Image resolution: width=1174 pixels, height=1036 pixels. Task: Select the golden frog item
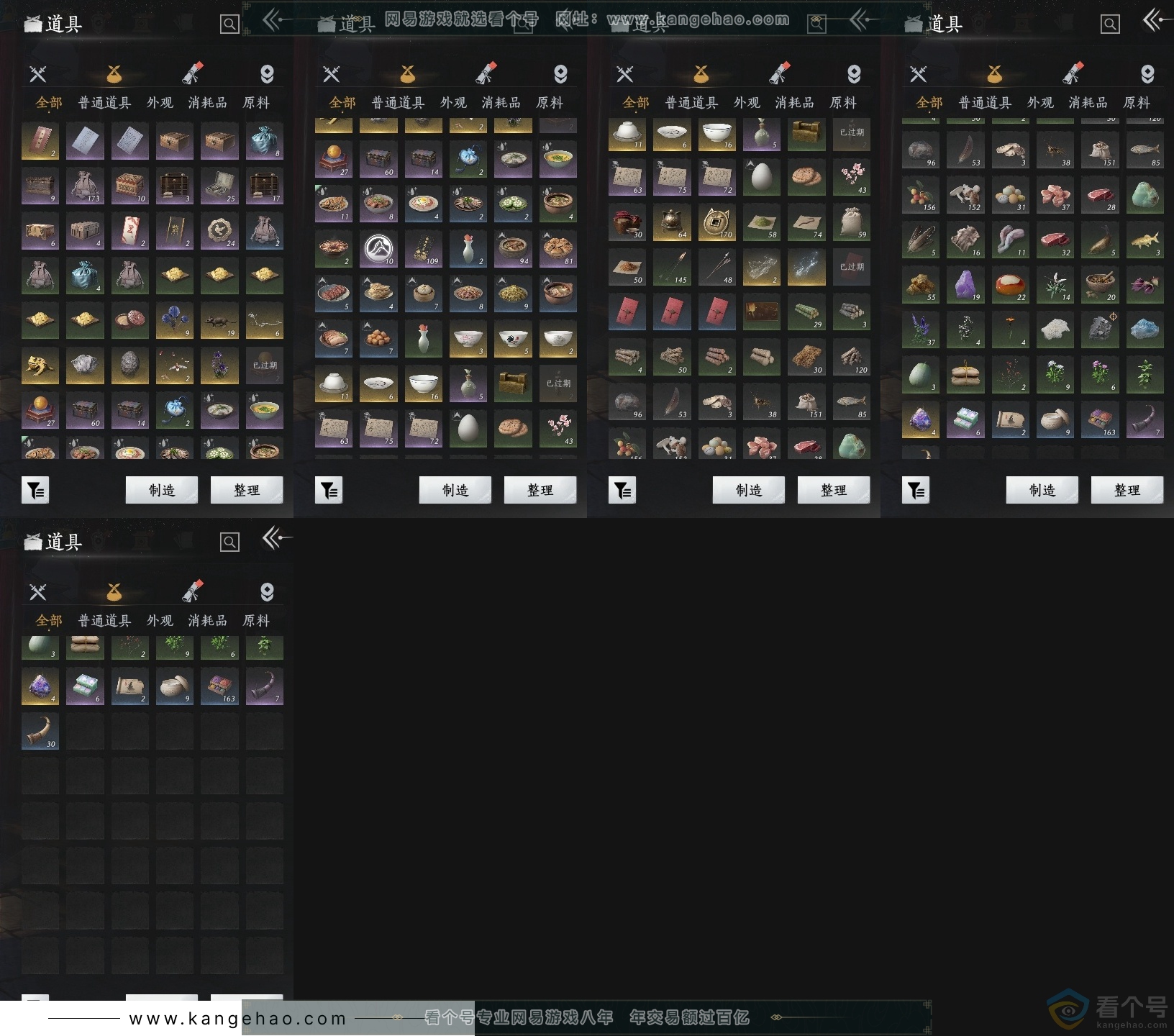[40, 365]
